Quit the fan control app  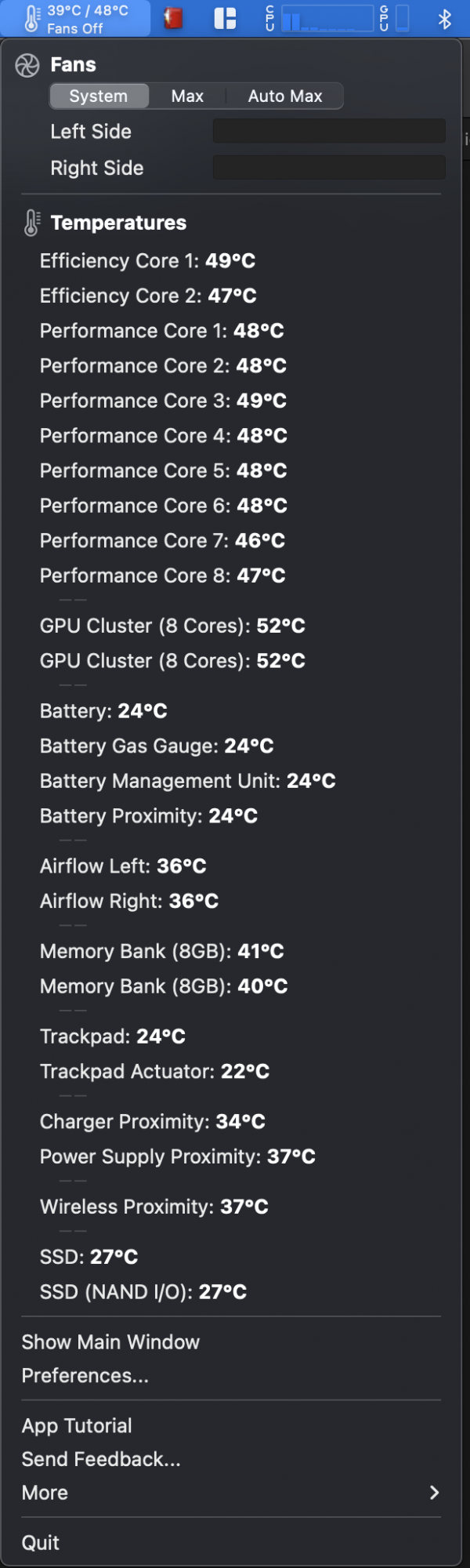41,1543
